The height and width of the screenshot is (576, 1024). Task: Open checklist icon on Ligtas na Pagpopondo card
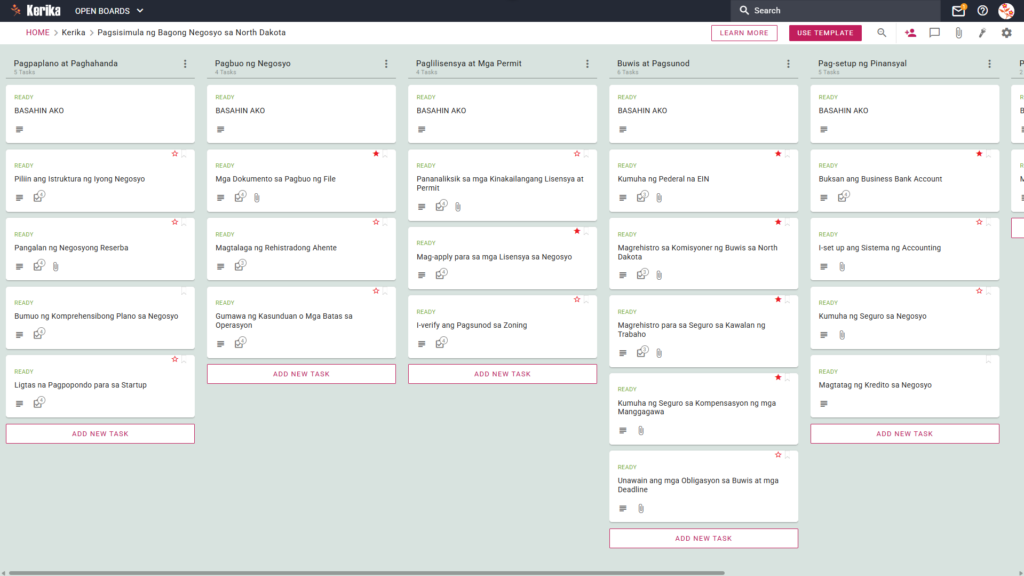pyautogui.click(x=39, y=403)
